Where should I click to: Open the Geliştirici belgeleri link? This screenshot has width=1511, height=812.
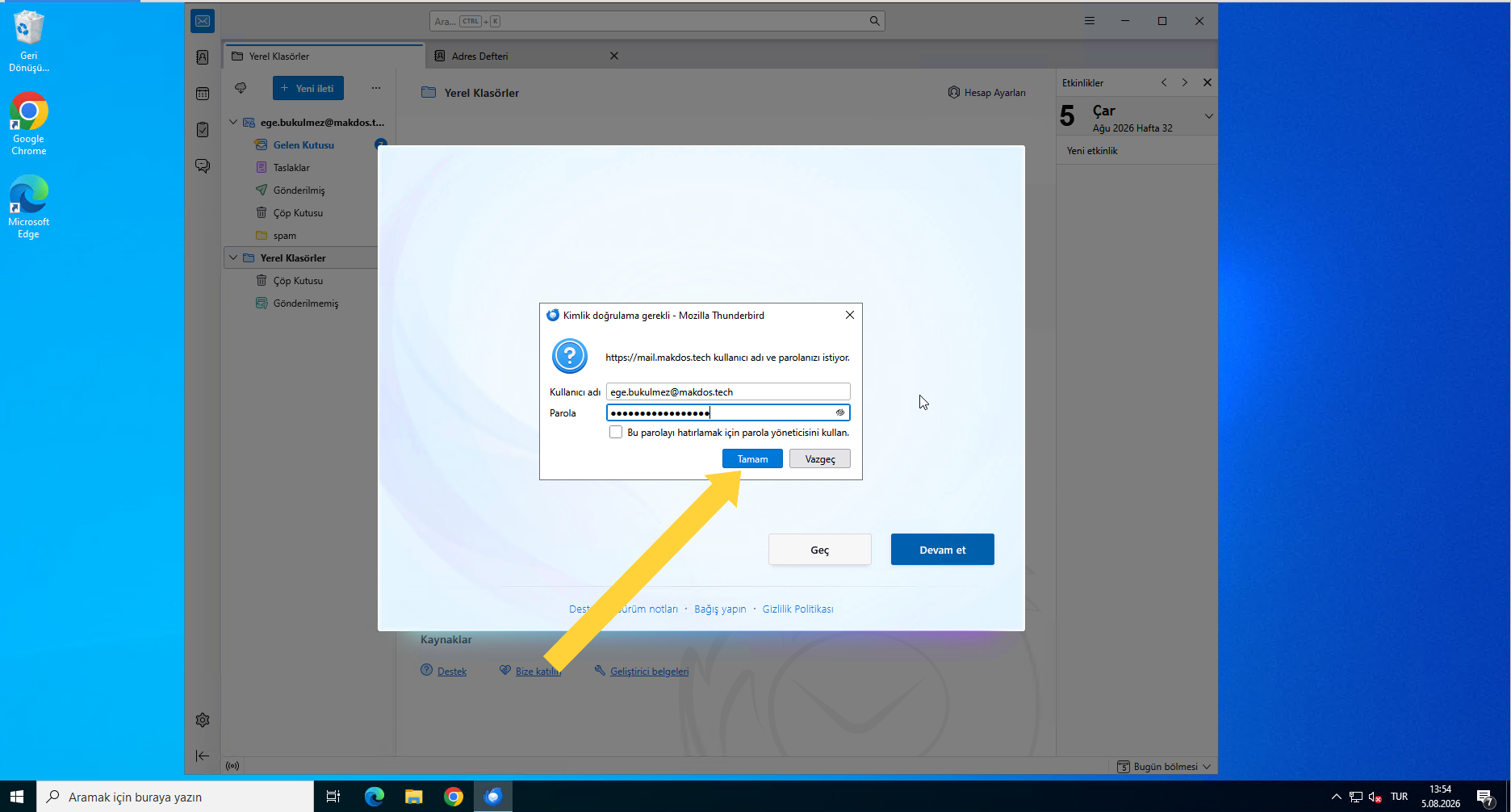click(650, 672)
